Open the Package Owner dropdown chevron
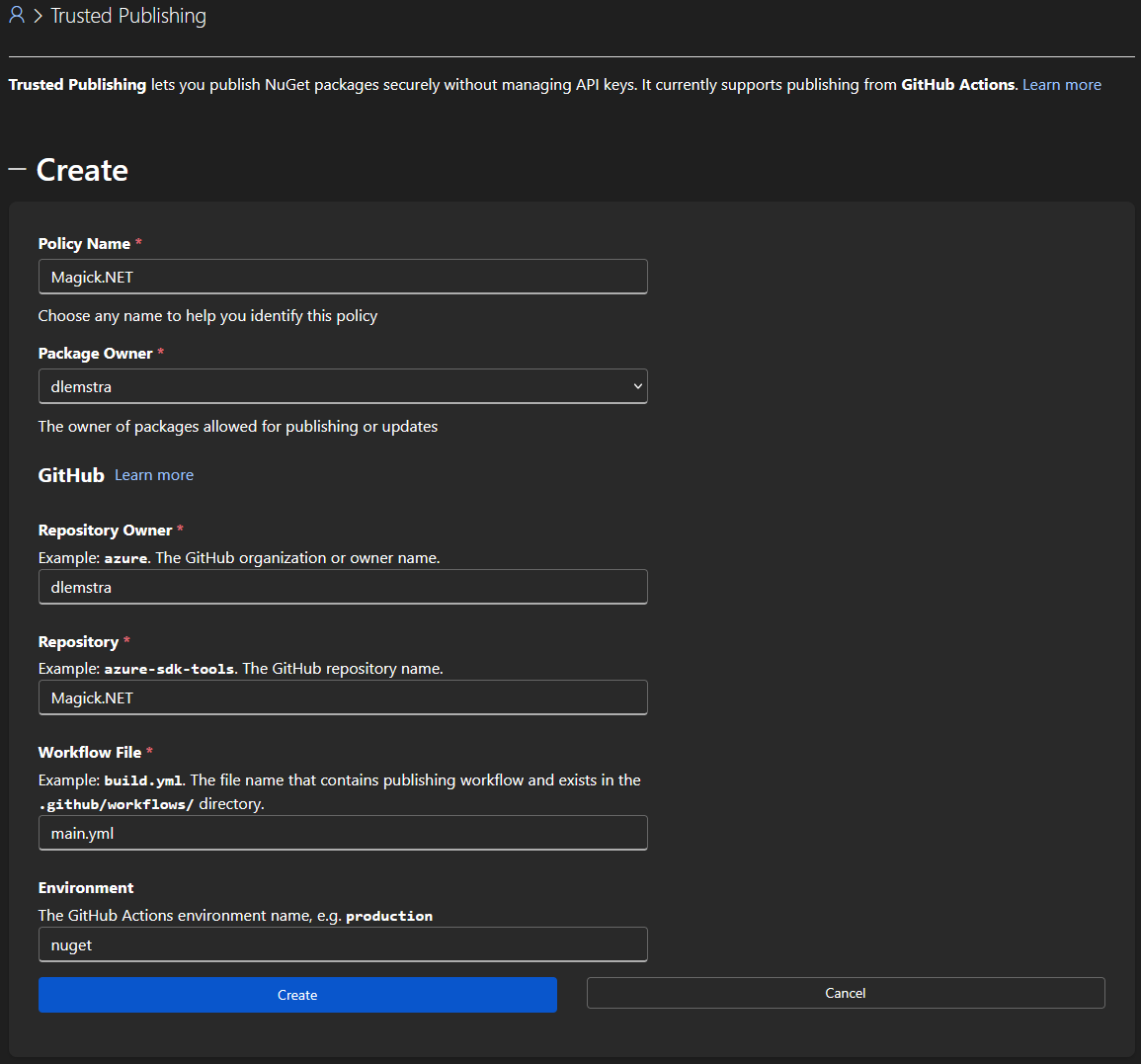 637,386
